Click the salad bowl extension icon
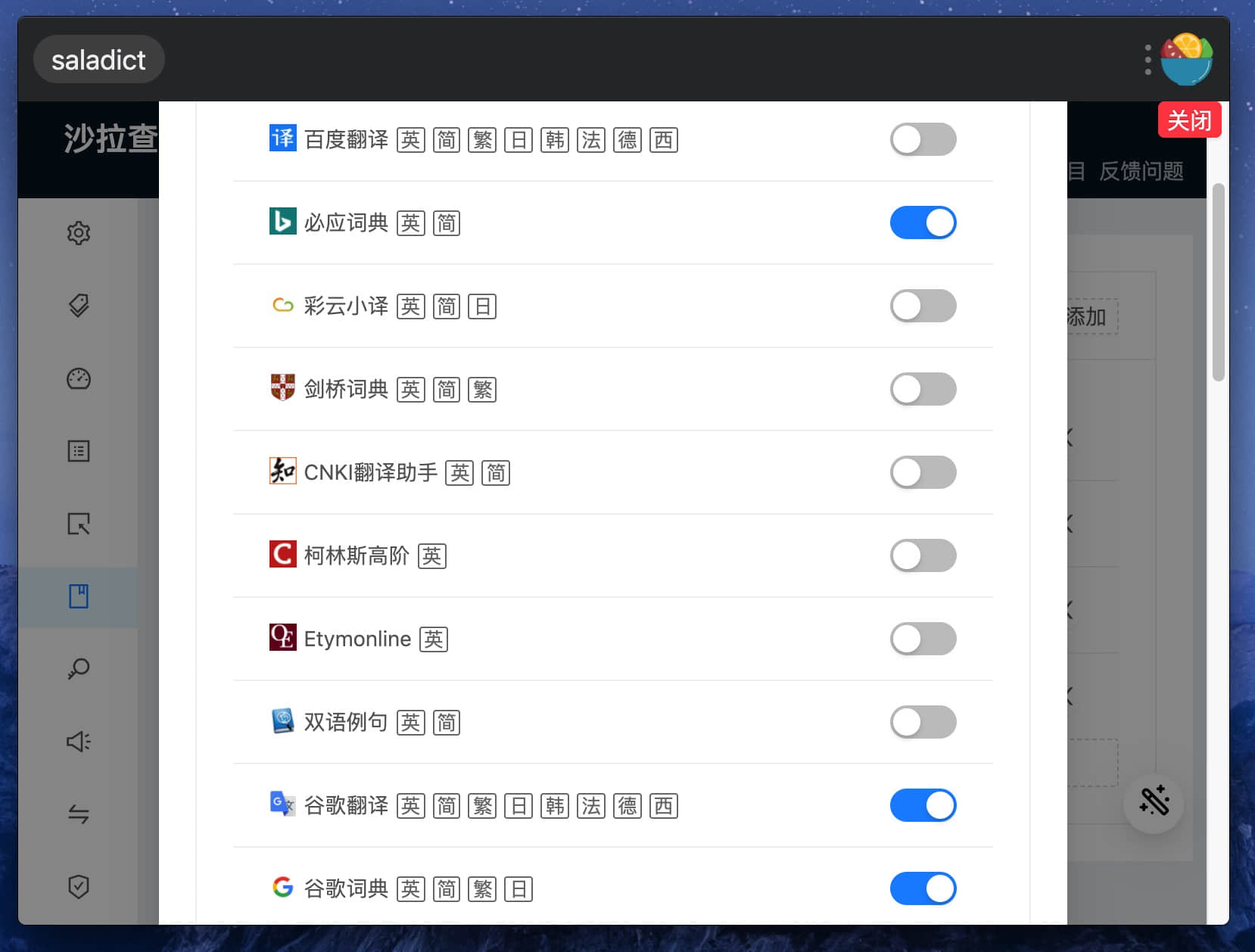Viewport: 1255px width, 952px height. [x=1186, y=59]
